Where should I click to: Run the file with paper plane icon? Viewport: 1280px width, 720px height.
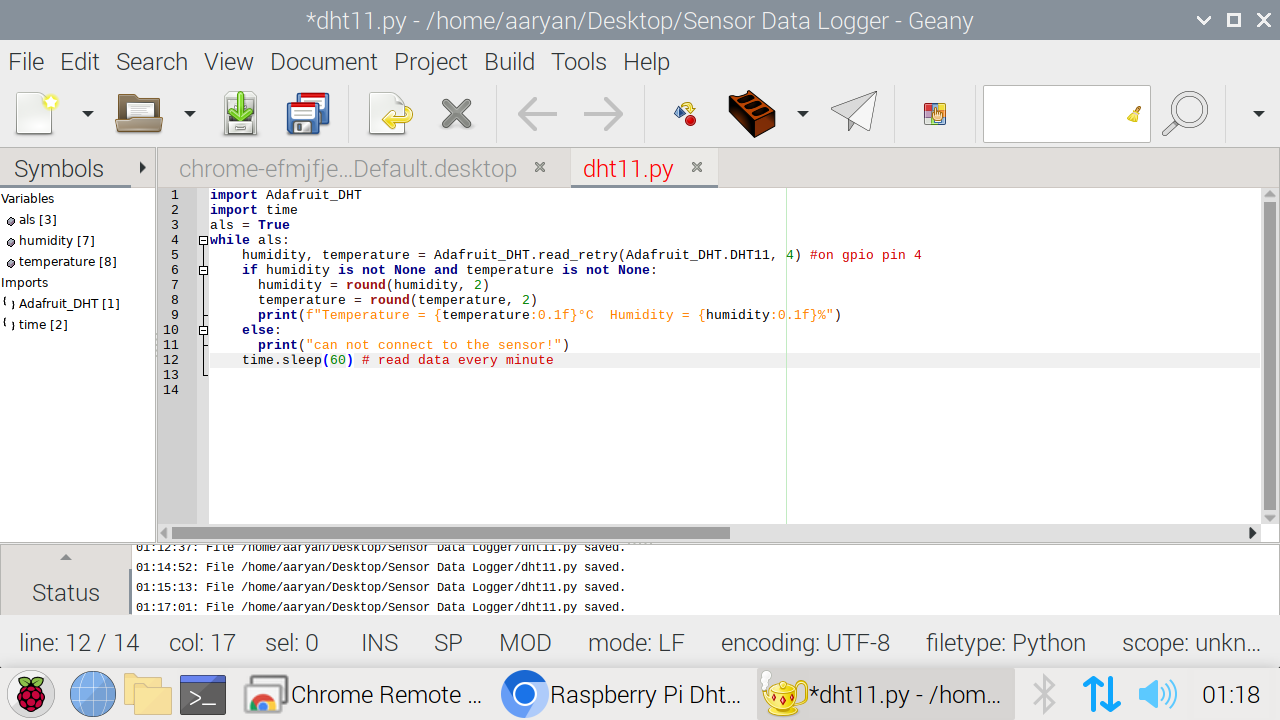point(854,112)
